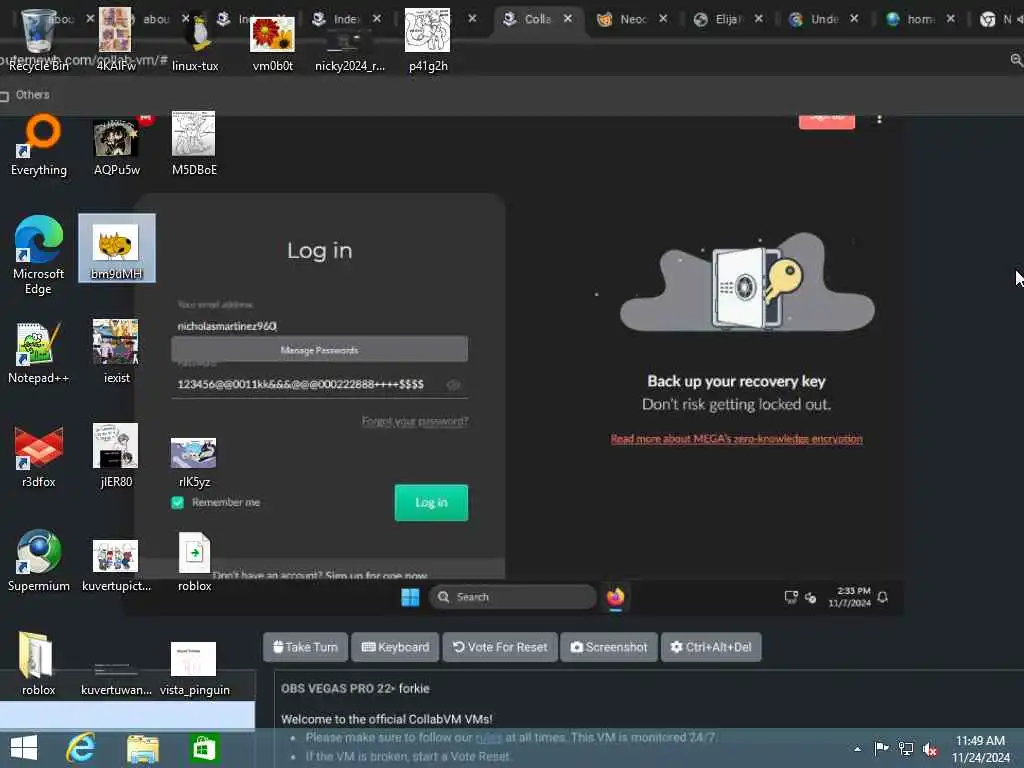
Task: Open the linux-tux desktop icon
Action: tap(195, 39)
